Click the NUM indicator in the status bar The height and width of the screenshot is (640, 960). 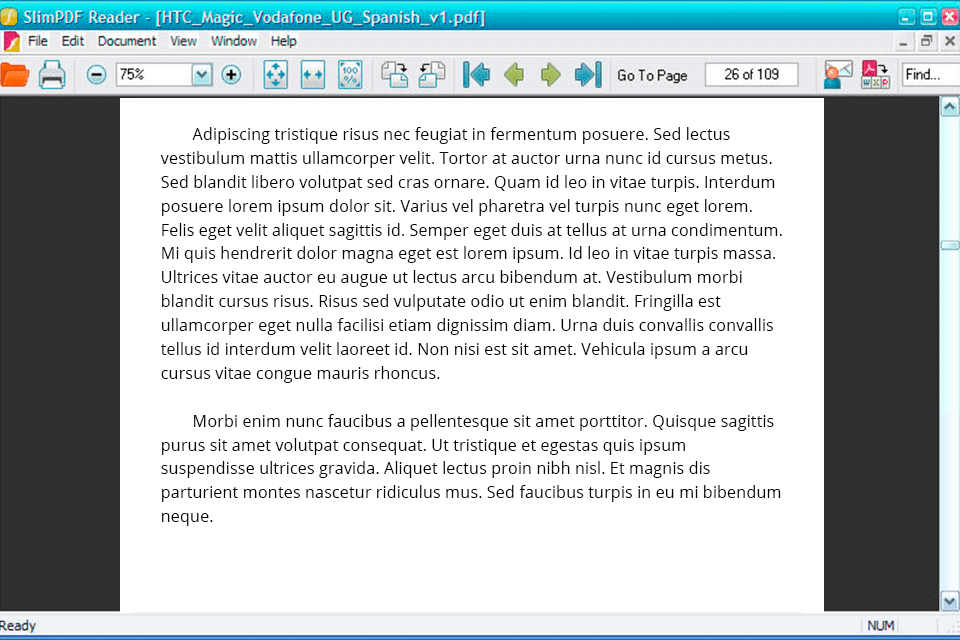click(x=880, y=625)
